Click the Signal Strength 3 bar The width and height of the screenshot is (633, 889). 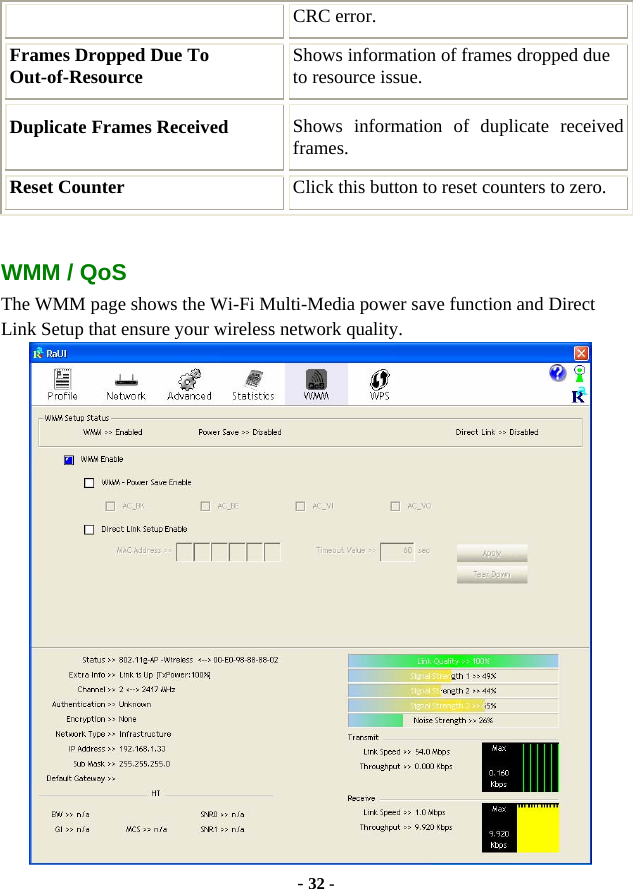[x=453, y=705]
